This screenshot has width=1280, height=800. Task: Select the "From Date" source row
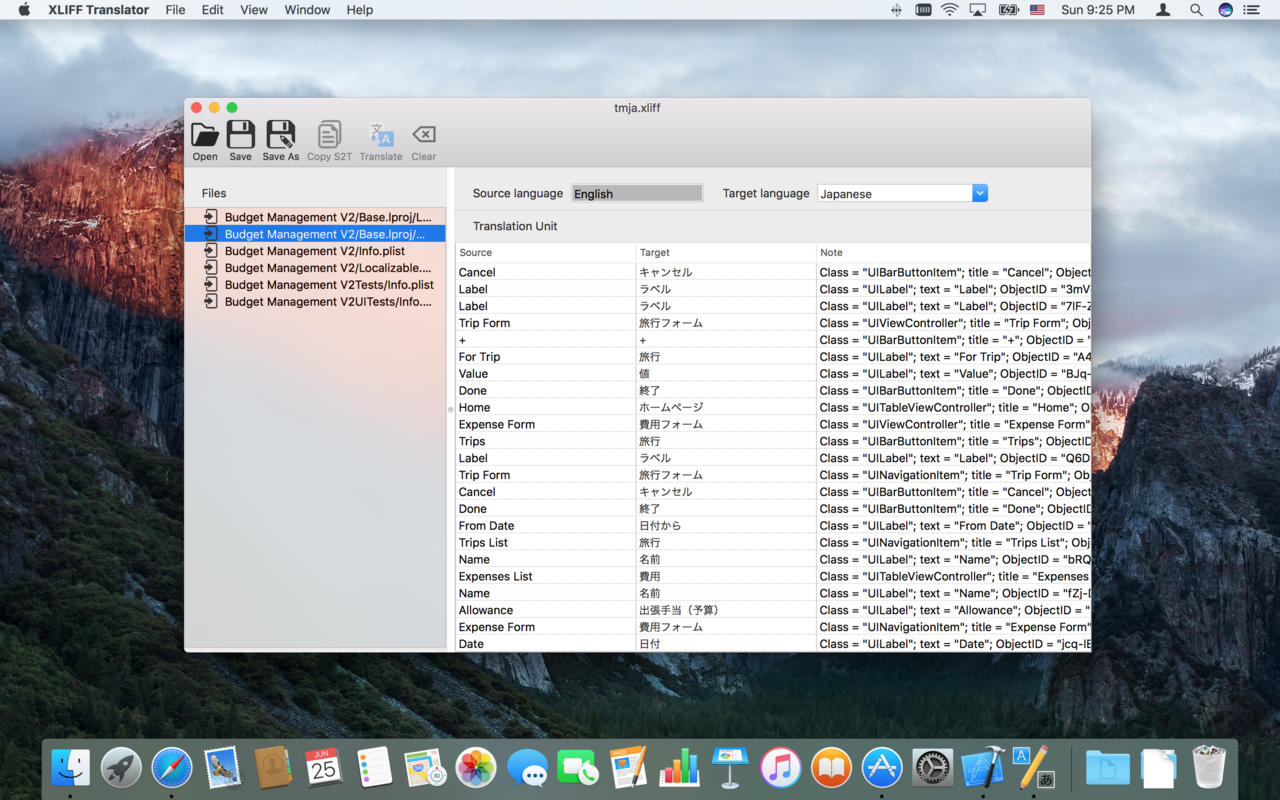click(545, 526)
